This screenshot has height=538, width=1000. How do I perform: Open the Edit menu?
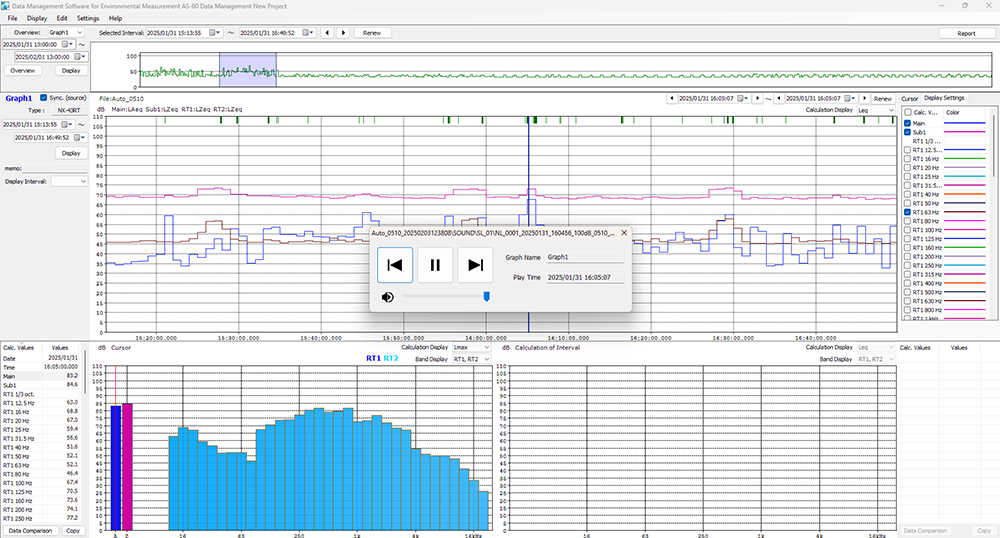coord(62,18)
